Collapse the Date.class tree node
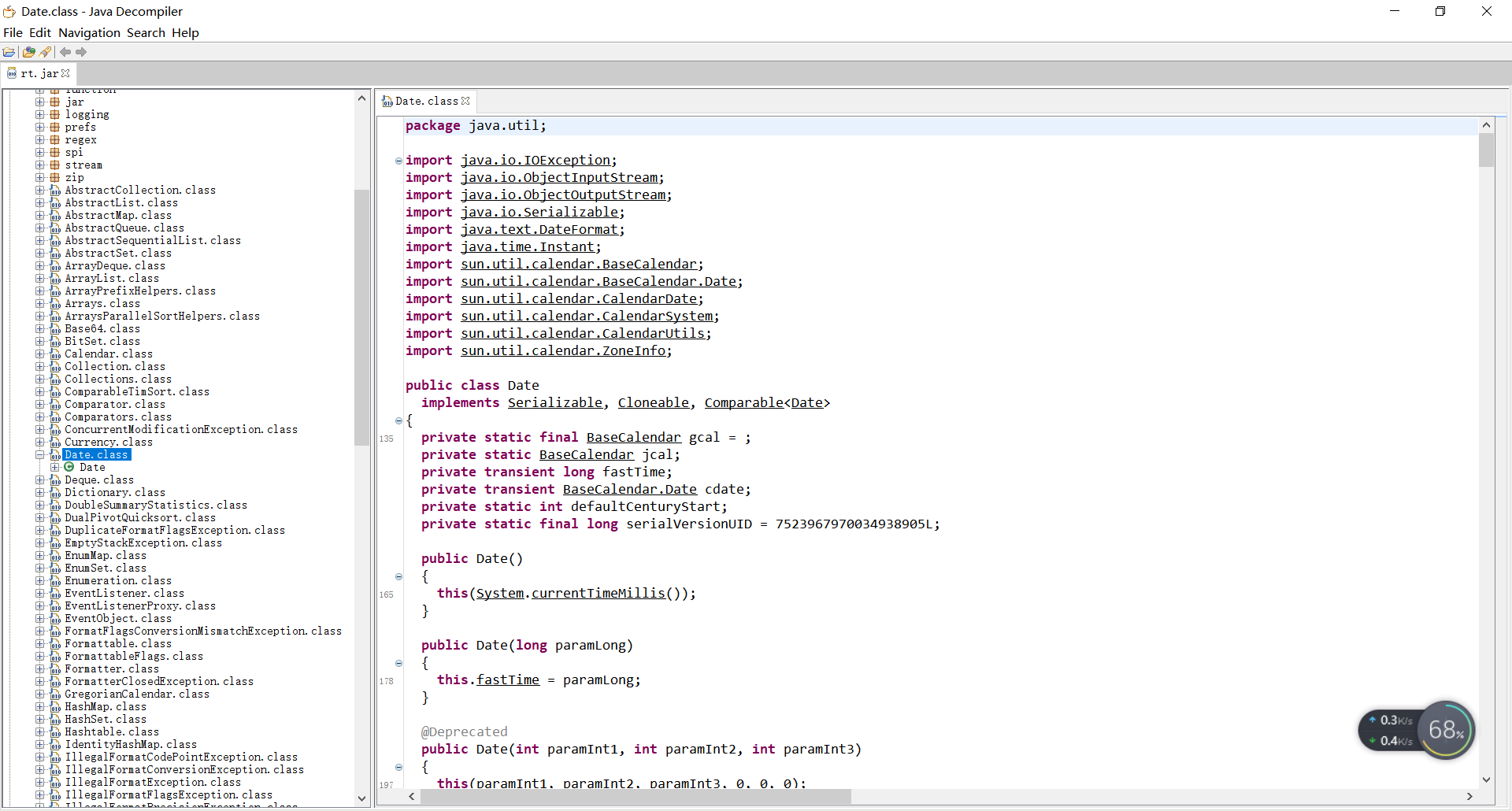The width and height of the screenshot is (1512, 811). coord(39,455)
